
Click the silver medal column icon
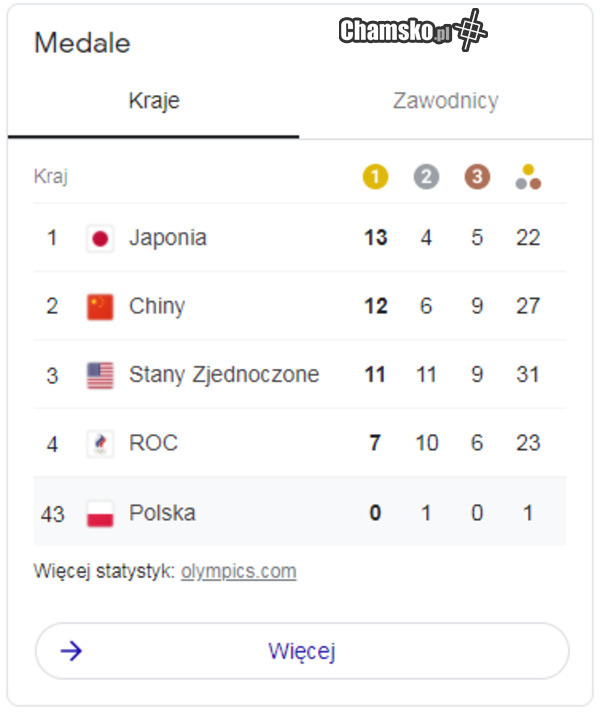click(x=426, y=177)
